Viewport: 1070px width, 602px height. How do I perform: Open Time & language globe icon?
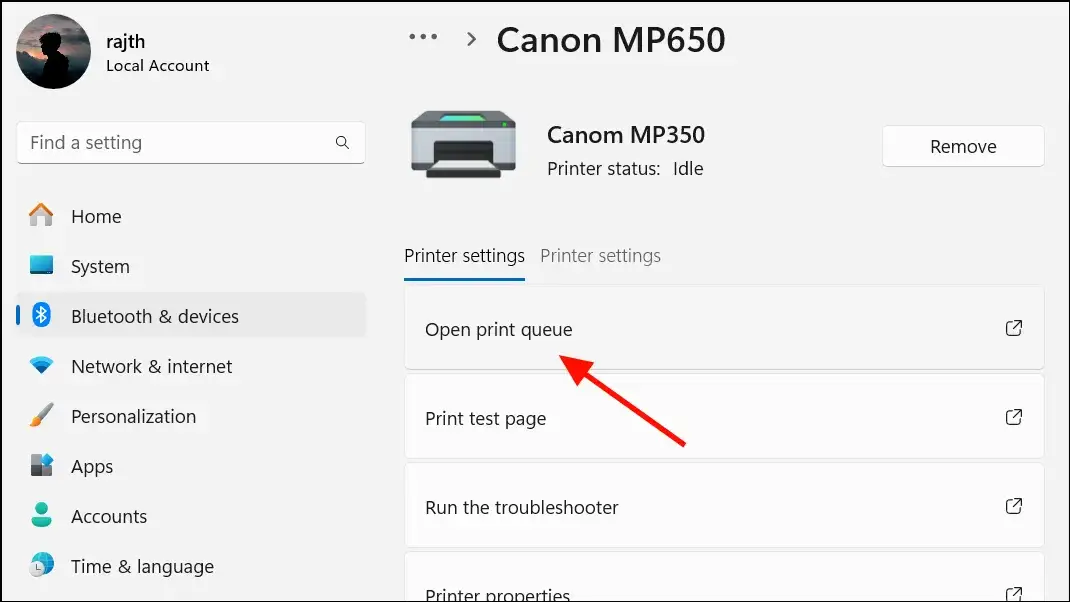(x=41, y=565)
